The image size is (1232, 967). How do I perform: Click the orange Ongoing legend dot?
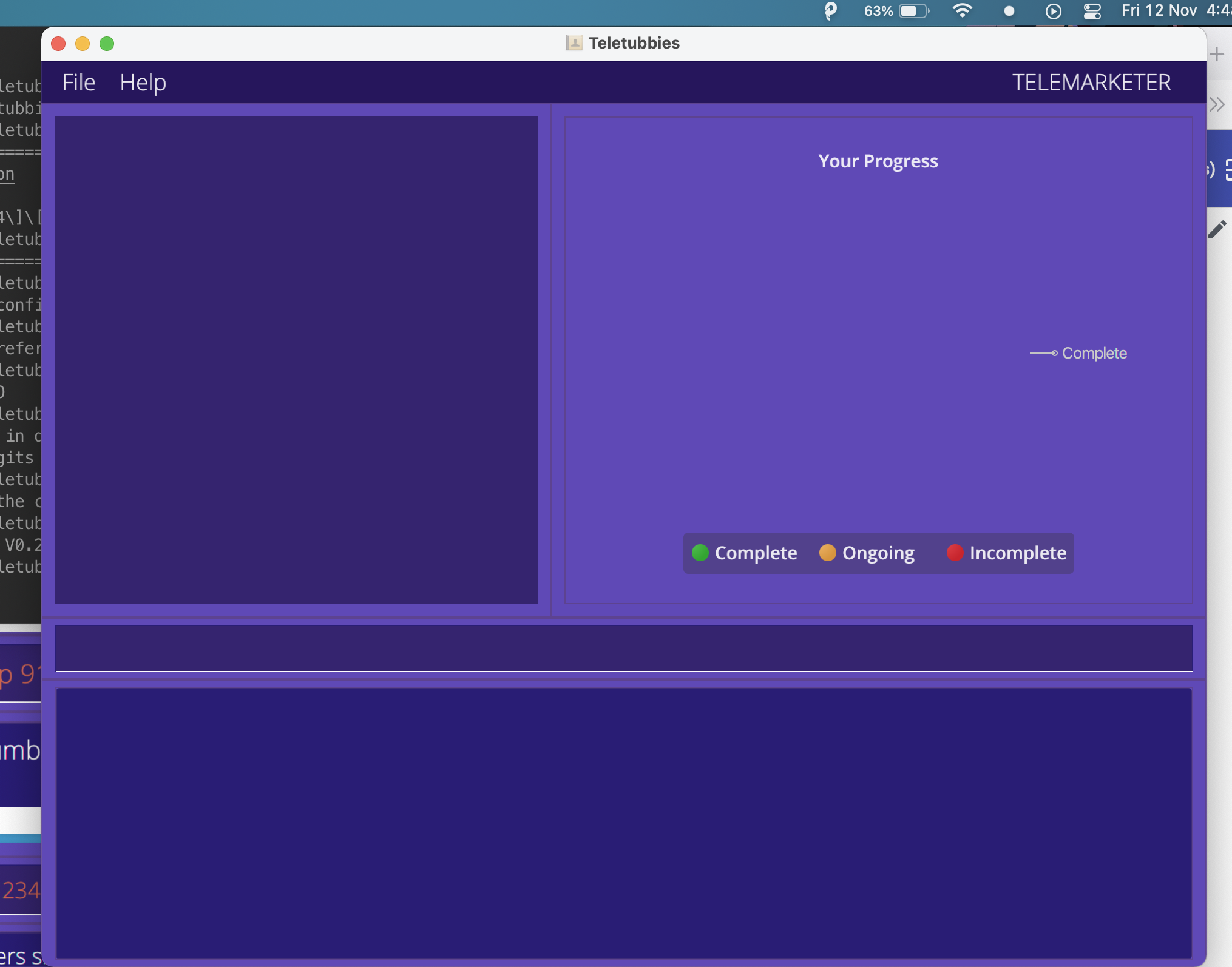pos(827,553)
